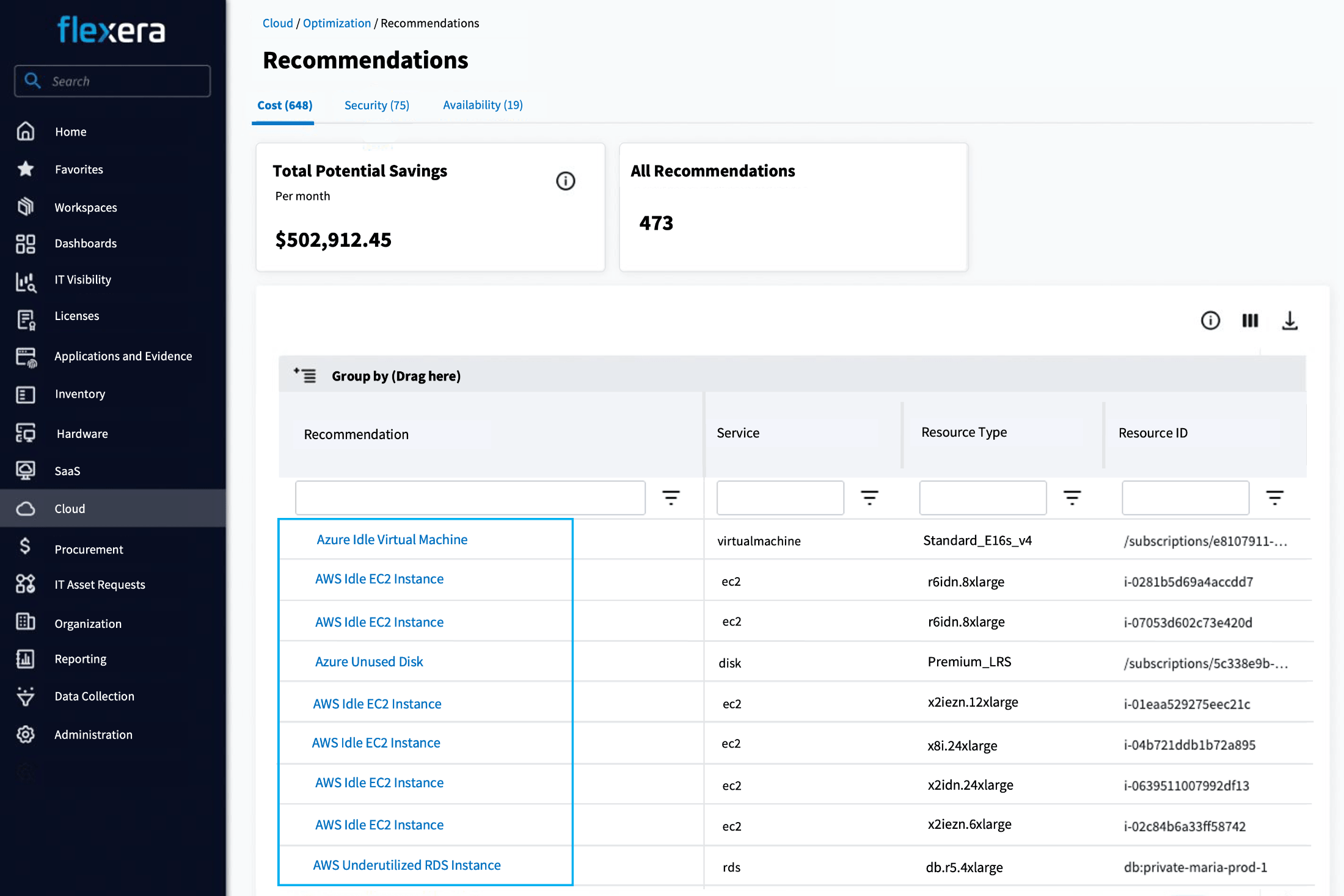Open the AWS Underutilized RDS Instance link
The height and width of the screenshot is (896, 1344).
click(x=407, y=865)
